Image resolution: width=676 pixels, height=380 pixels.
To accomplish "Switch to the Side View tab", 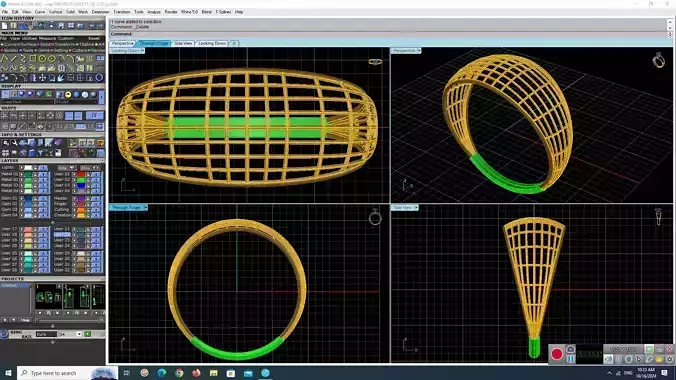I will pyautogui.click(x=183, y=43).
